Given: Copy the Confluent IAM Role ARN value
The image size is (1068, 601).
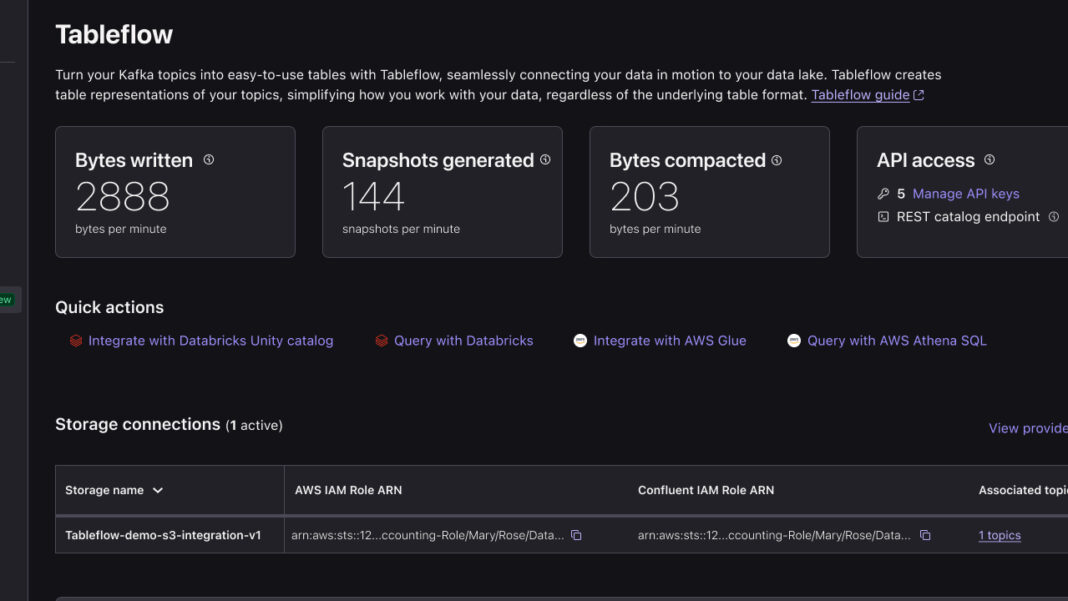Looking at the screenshot, I should click(x=925, y=536).
